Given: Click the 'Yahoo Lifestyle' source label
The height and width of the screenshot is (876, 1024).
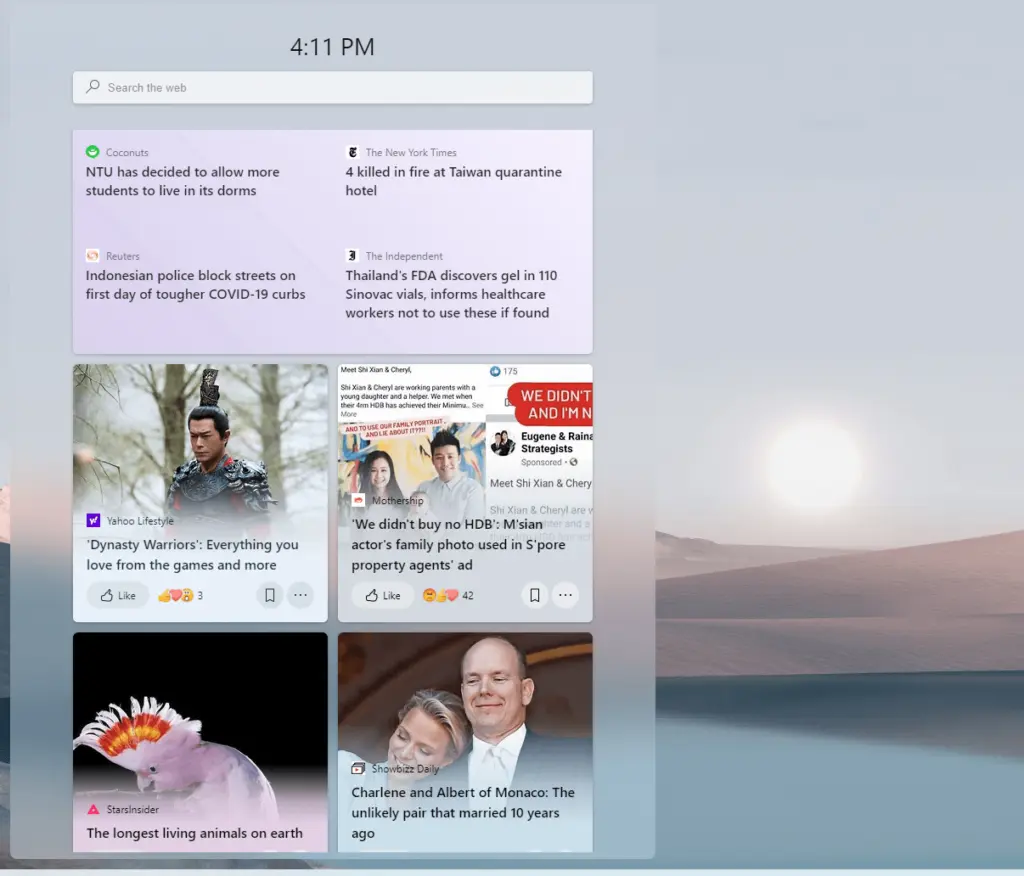Looking at the screenshot, I should click(x=140, y=521).
